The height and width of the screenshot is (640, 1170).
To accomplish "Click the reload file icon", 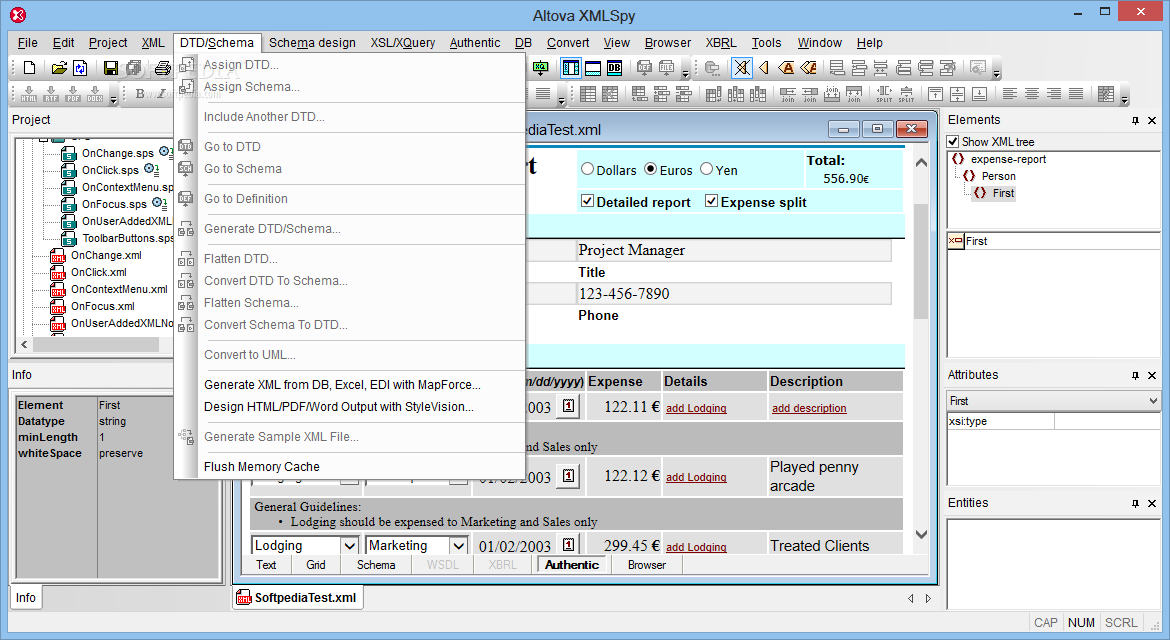I will click(x=80, y=68).
